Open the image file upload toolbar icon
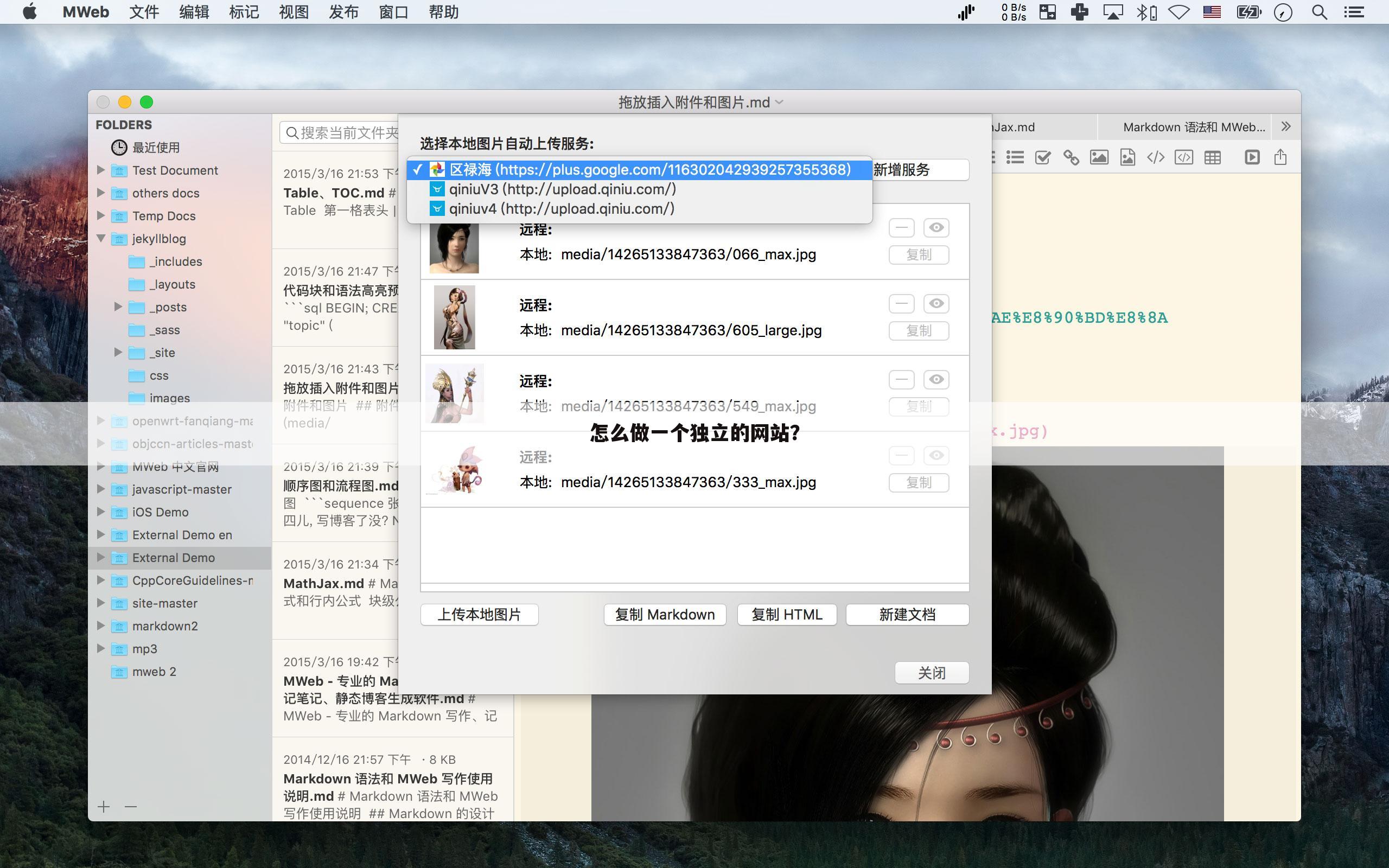The height and width of the screenshot is (868, 1389). coord(1127,157)
